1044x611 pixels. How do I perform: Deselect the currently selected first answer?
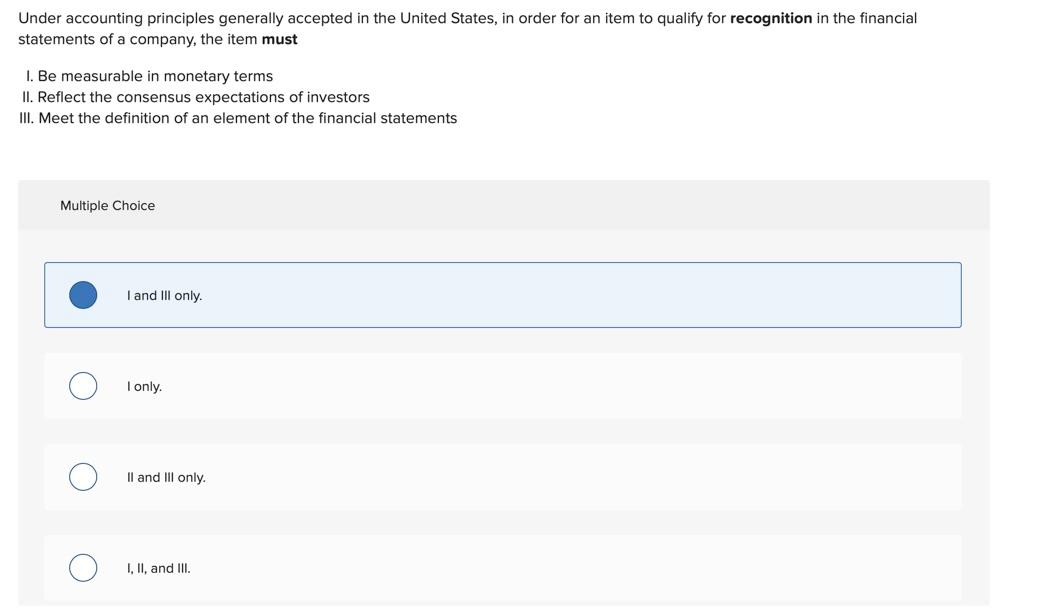click(82, 294)
